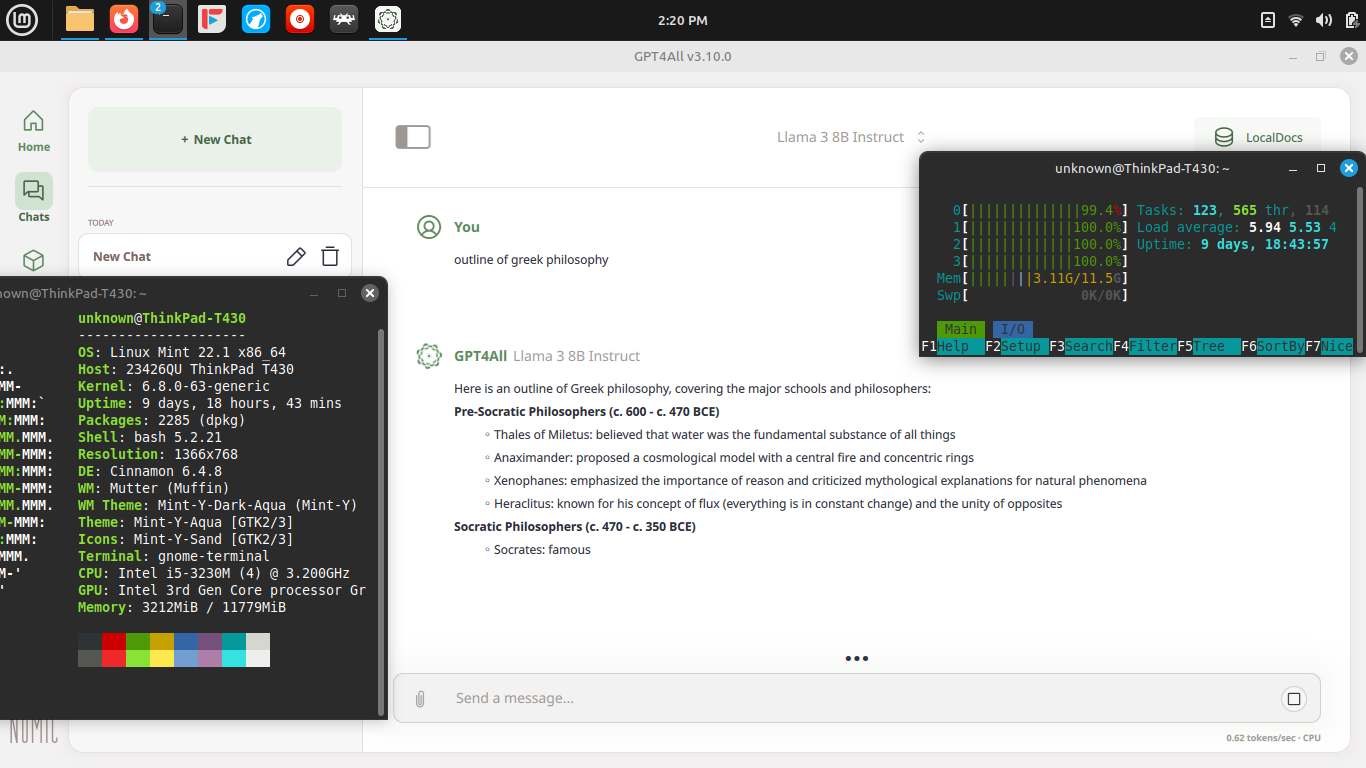Switch to the I/O tab in htop

(1013, 329)
